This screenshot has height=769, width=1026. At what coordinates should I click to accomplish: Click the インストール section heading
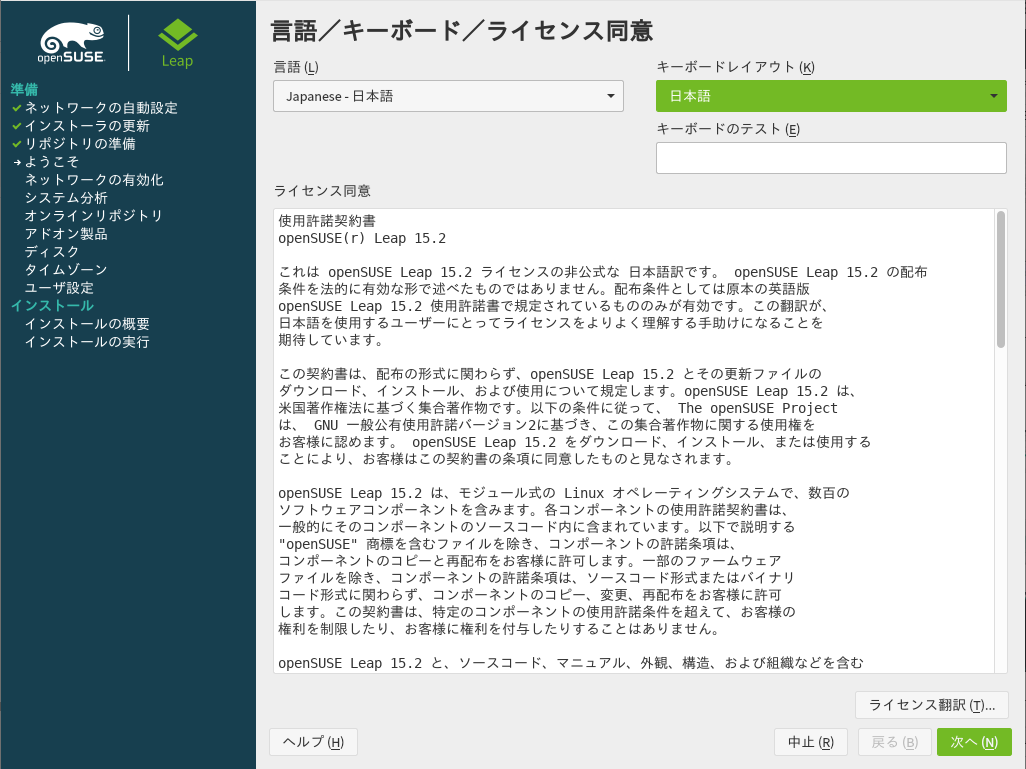click(52, 306)
